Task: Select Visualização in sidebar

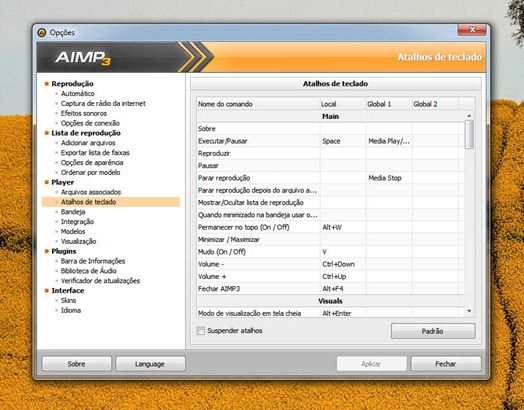Action: 78,241
